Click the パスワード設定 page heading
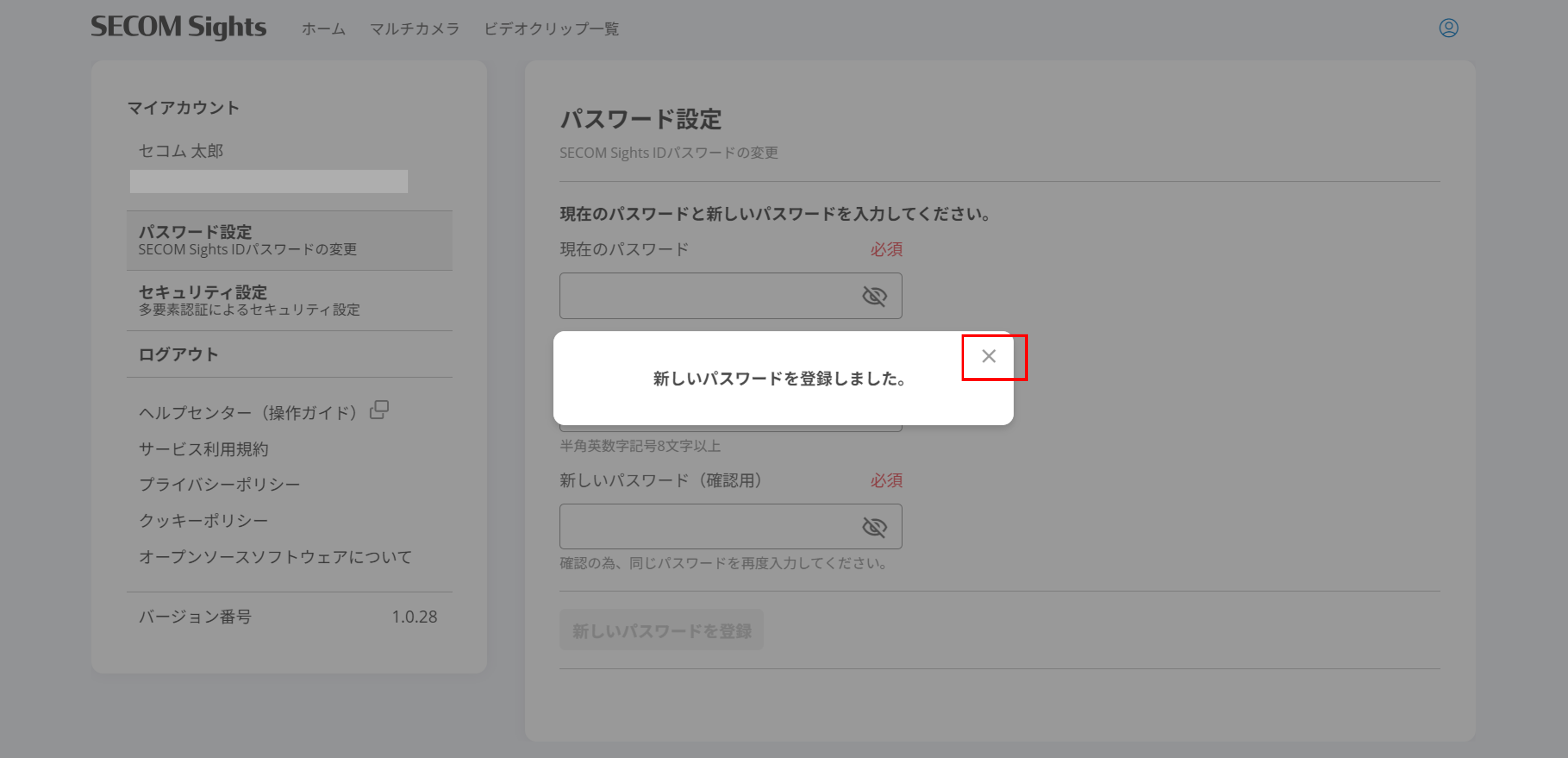The height and width of the screenshot is (758, 1568). click(x=640, y=119)
